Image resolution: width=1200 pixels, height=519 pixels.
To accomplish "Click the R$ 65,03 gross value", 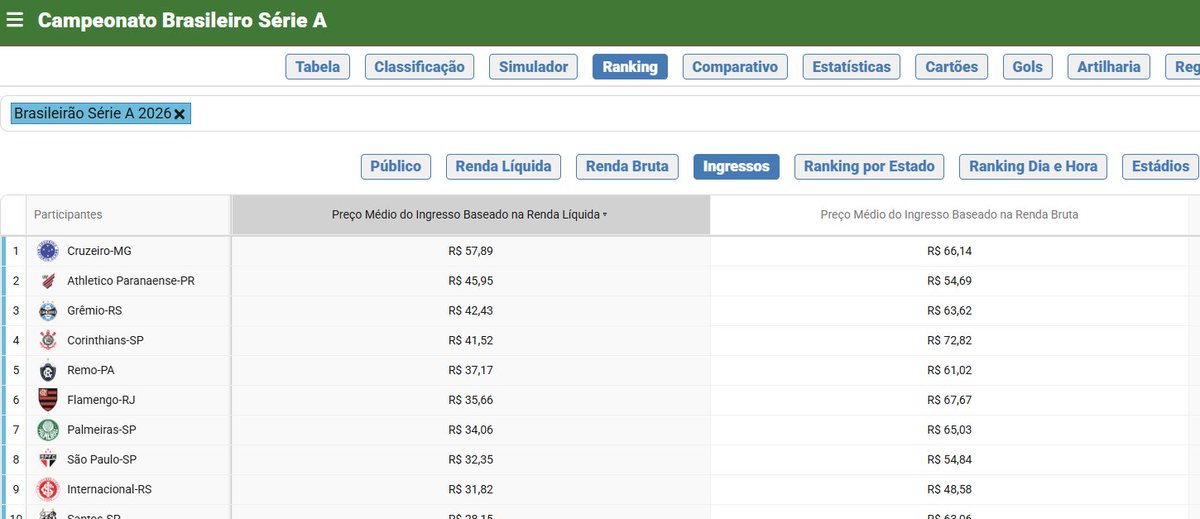I will click(950, 430).
